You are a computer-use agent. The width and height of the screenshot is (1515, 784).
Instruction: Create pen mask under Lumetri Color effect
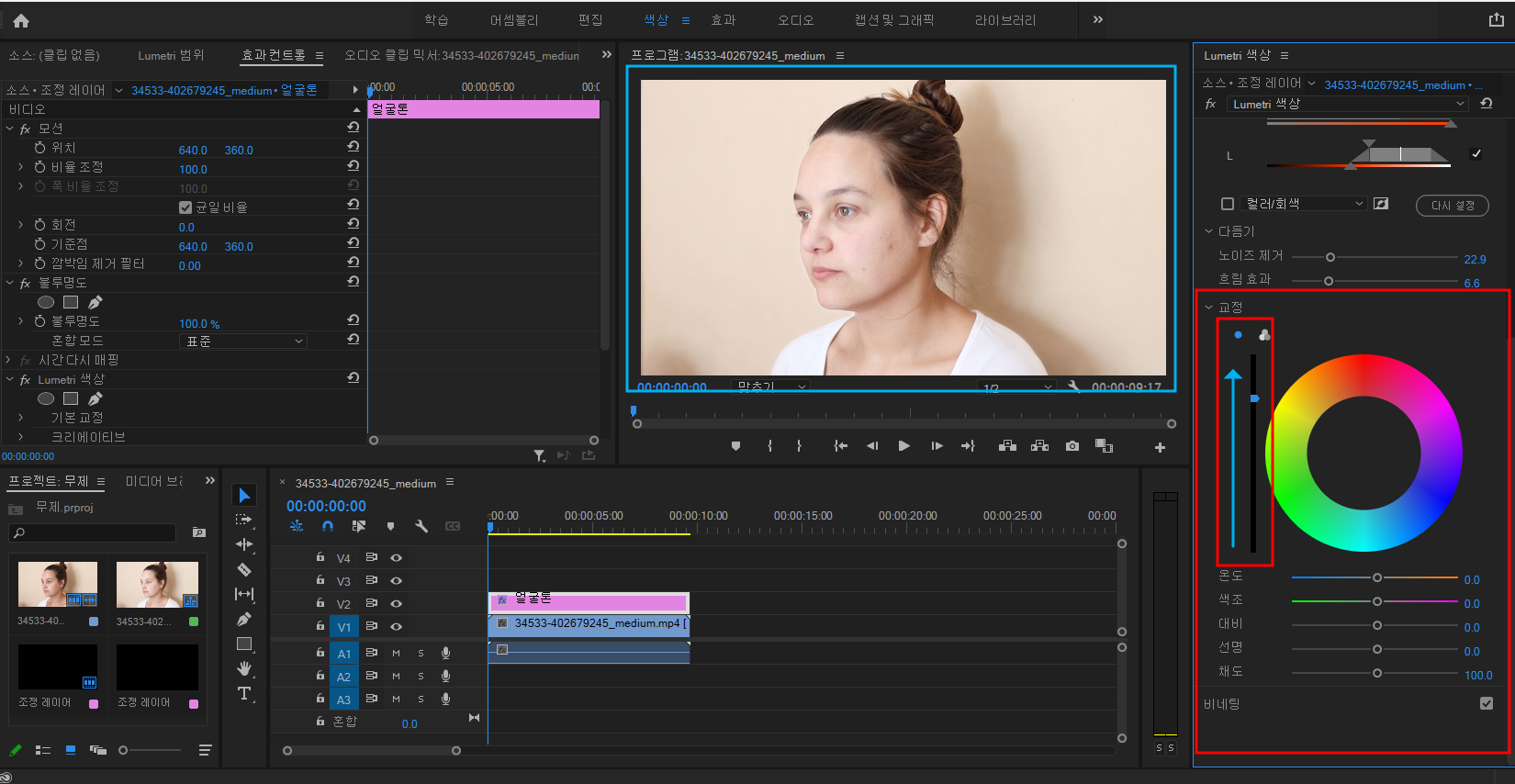95,398
